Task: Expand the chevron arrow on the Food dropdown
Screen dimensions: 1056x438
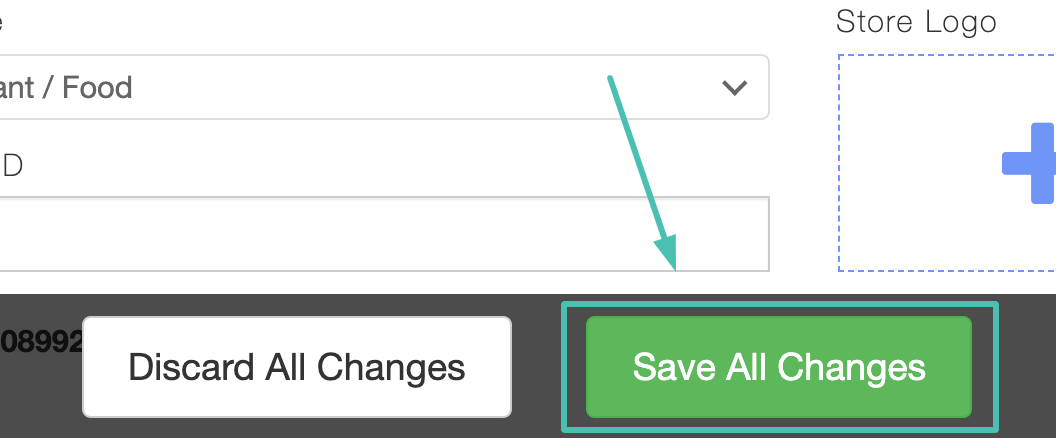Action: coord(735,88)
